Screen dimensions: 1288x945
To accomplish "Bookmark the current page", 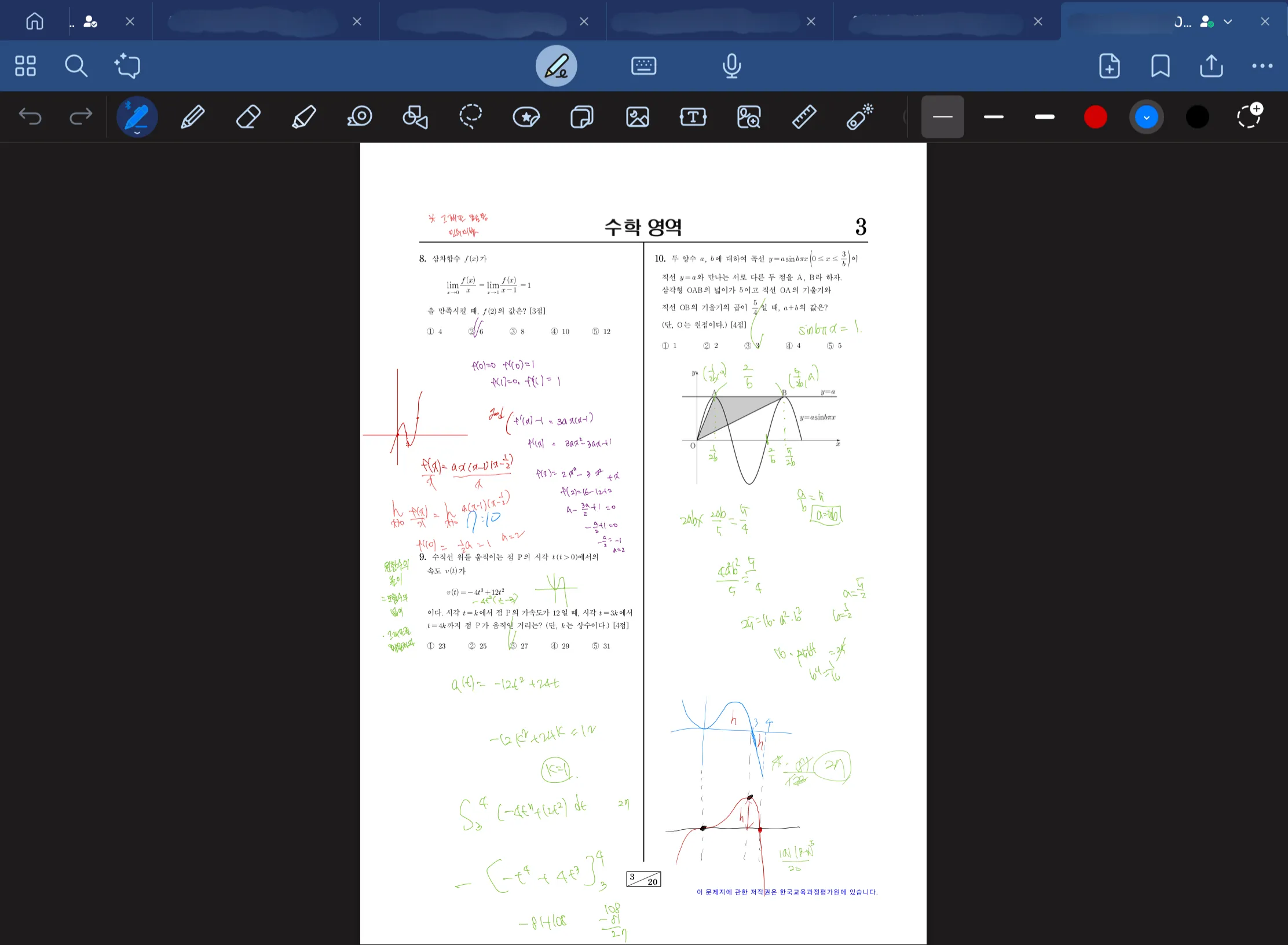I will [x=1160, y=66].
